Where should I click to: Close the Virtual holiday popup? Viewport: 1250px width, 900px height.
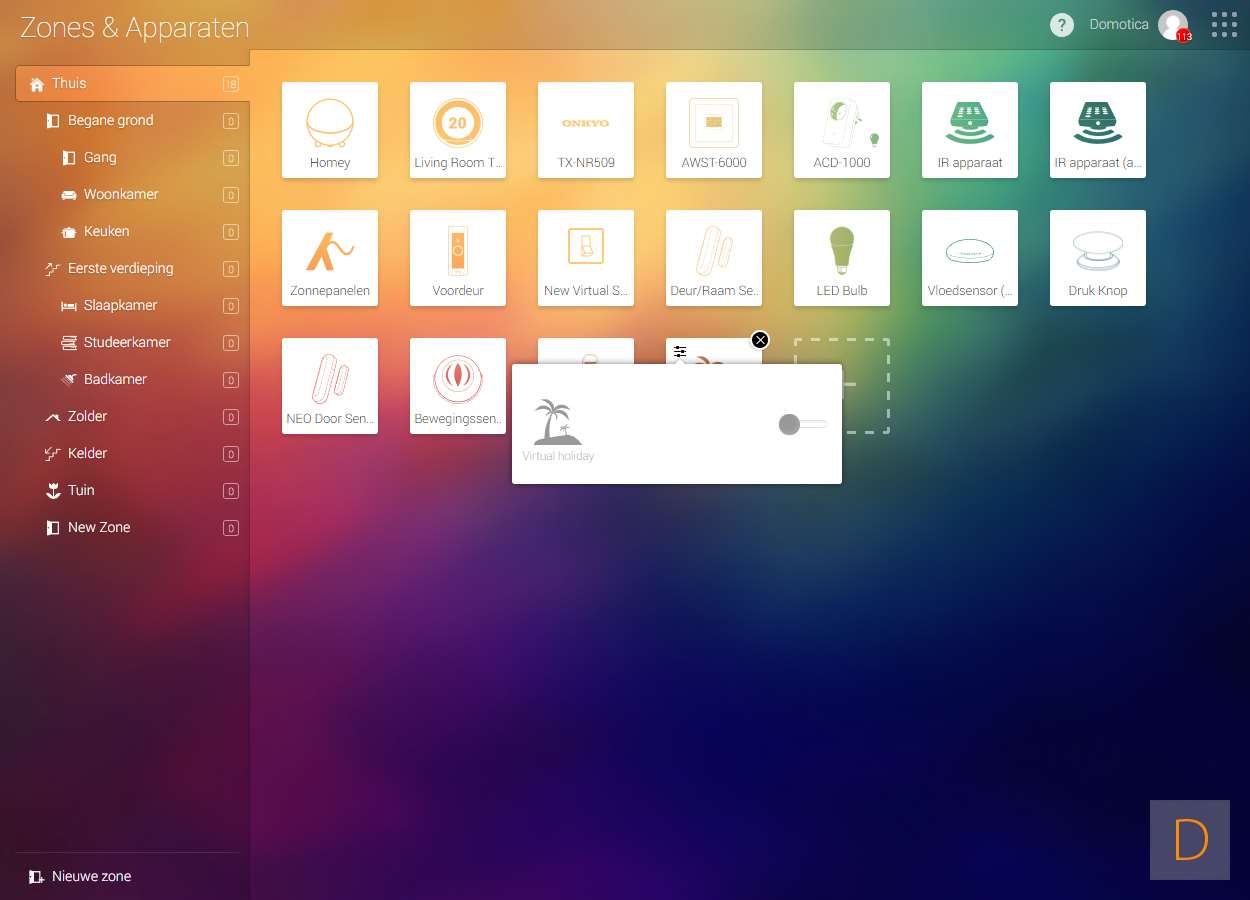coord(760,340)
